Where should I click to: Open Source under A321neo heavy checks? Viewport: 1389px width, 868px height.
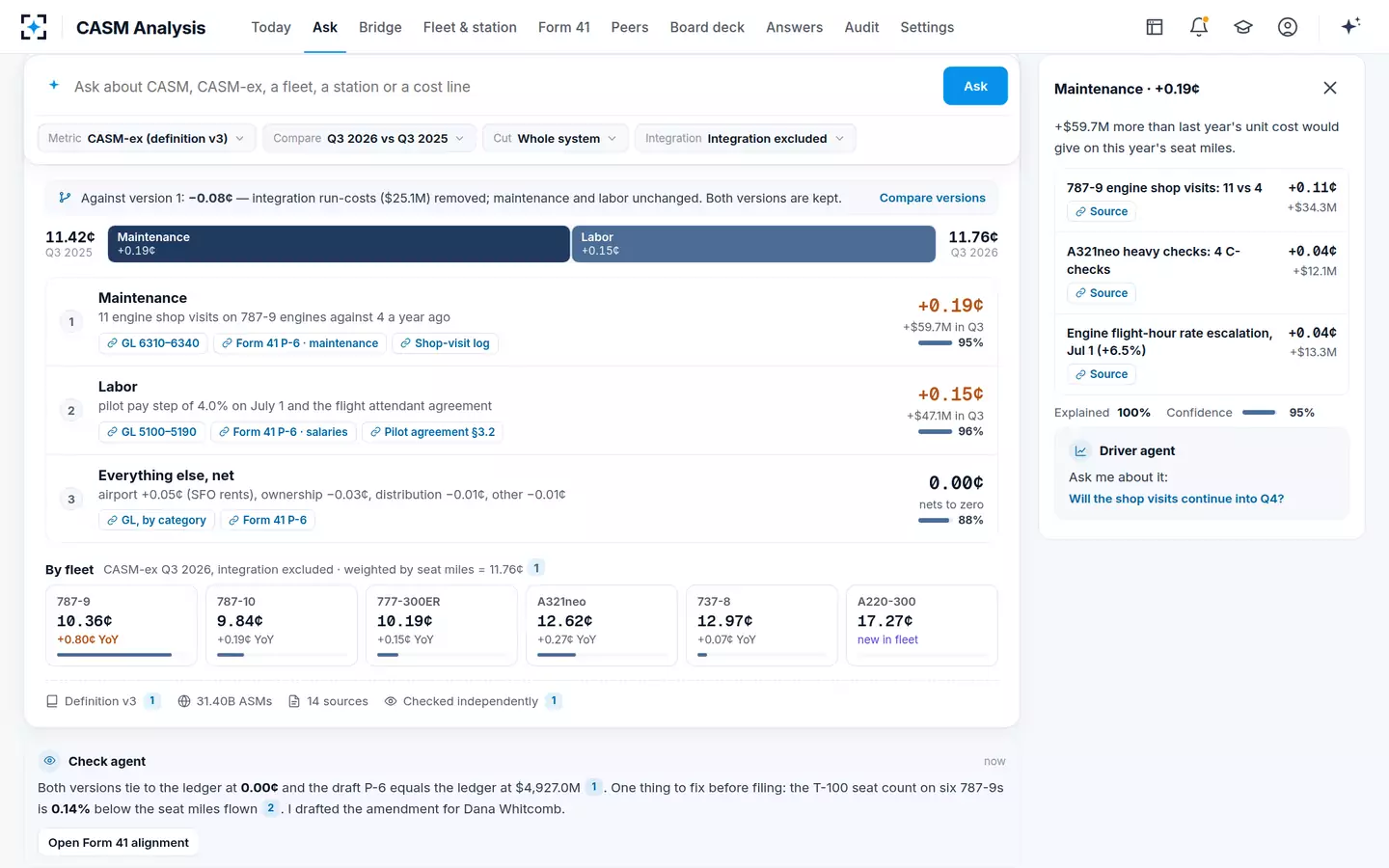point(1102,293)
